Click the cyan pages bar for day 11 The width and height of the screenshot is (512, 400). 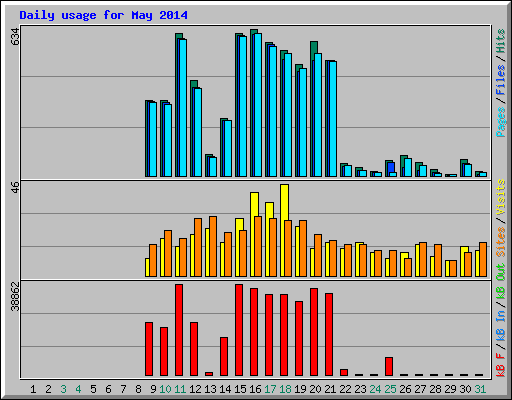(183, 108)
